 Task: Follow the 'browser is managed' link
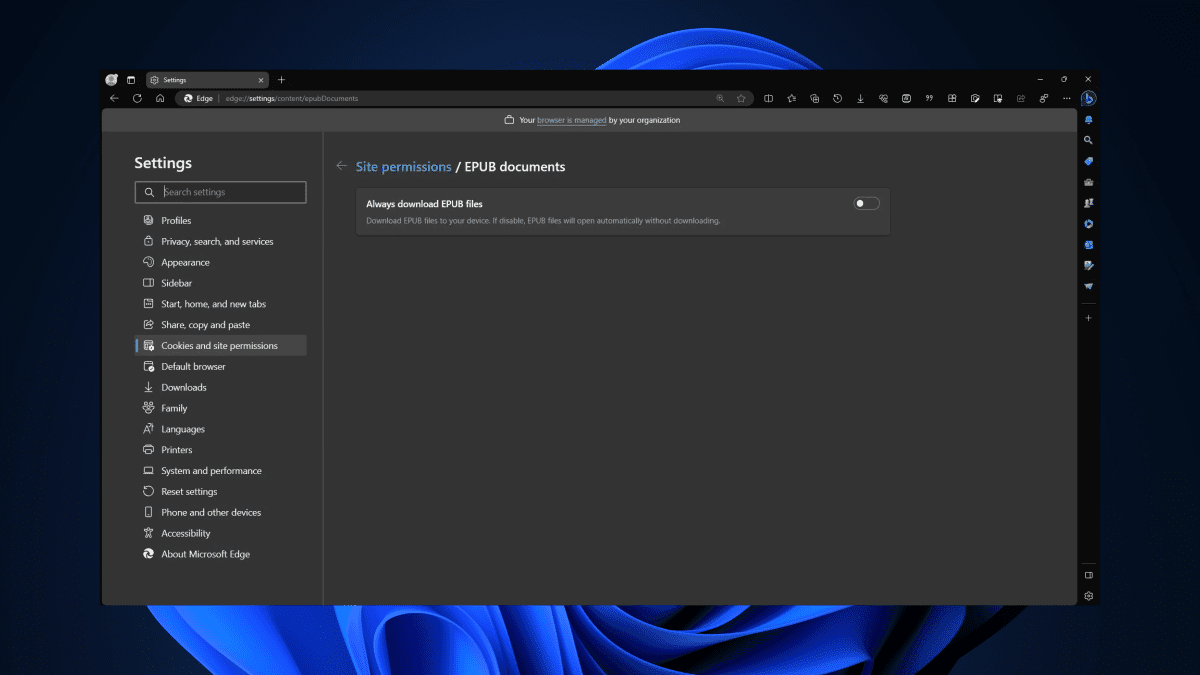click(571, 120)
